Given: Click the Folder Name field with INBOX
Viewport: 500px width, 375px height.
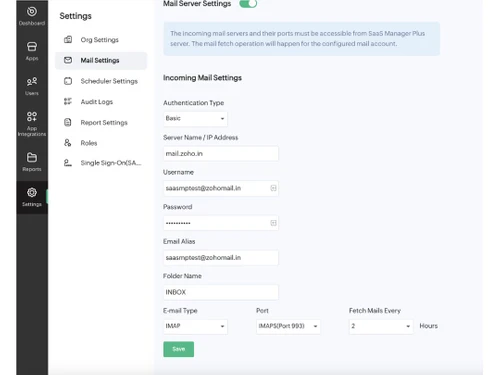Looking at the screenshot, I should [221, 292].
